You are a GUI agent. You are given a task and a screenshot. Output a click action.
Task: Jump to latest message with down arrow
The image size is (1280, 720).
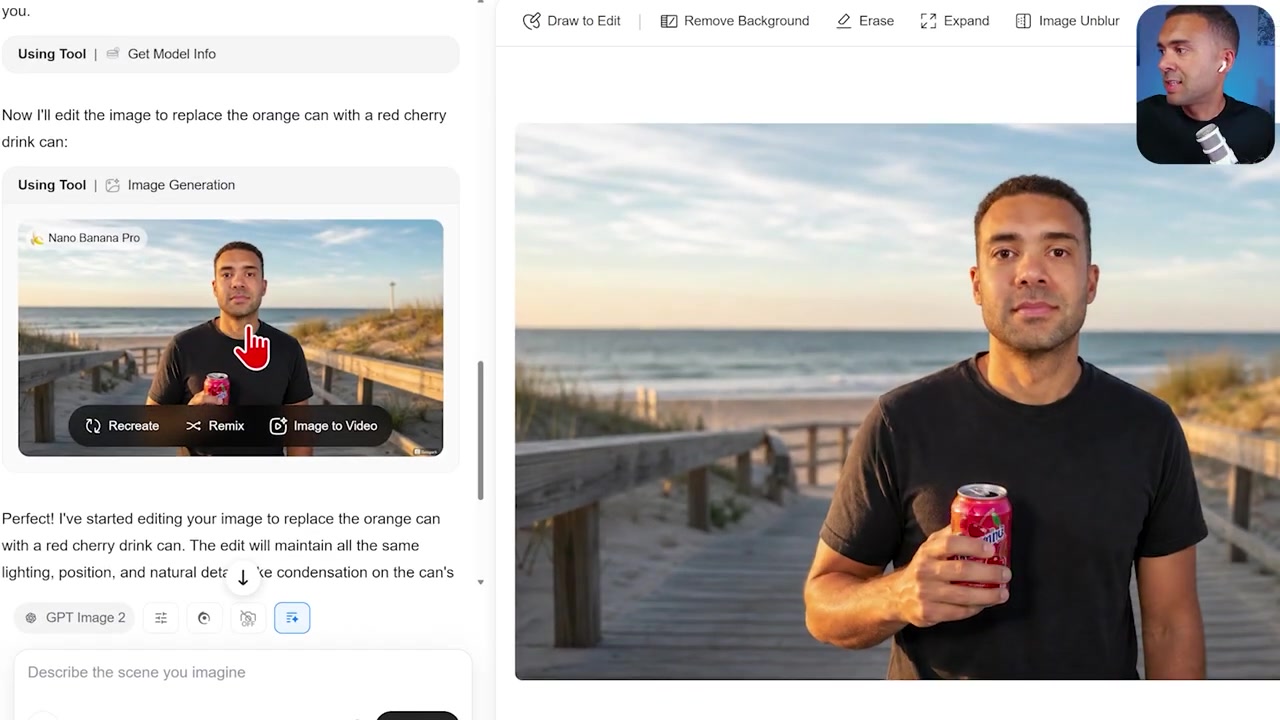coord(242,577)
